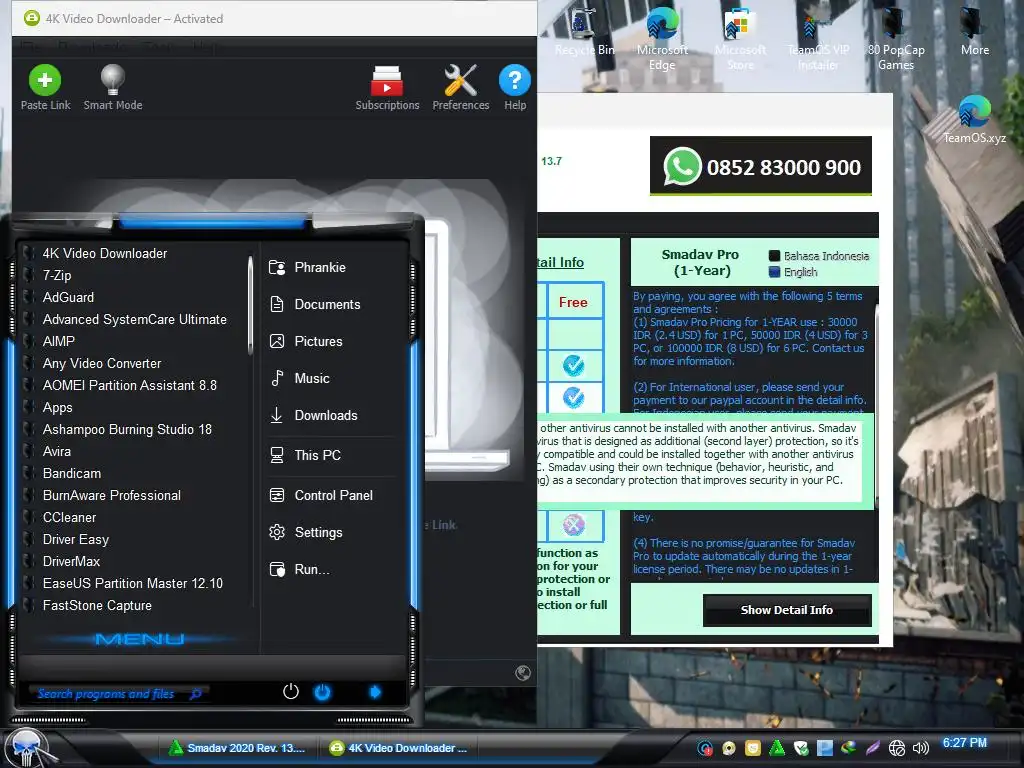Click the volume speaker tray icon

pos(921,748)
